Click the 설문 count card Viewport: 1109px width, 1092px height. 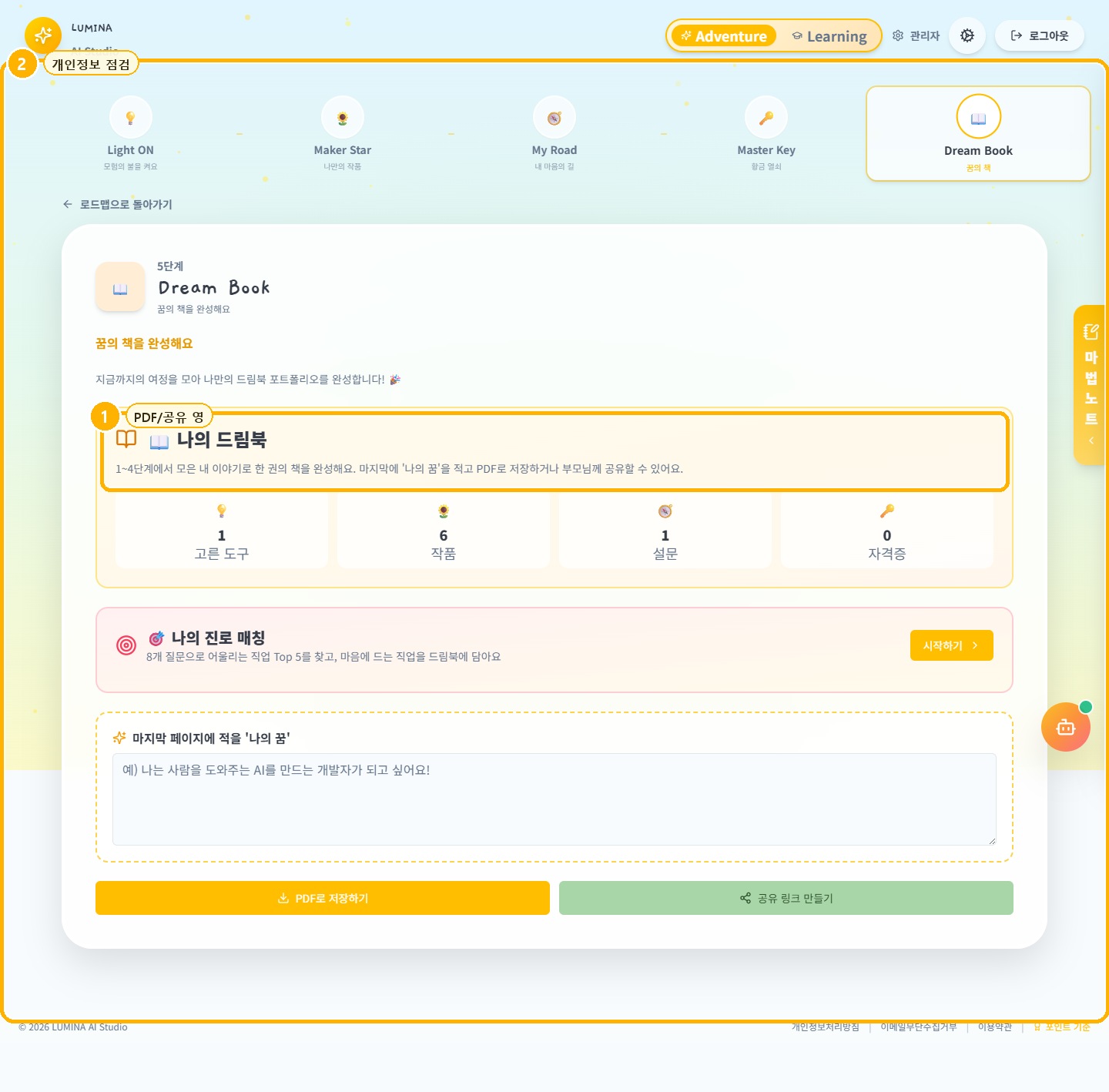click(665, 531)
